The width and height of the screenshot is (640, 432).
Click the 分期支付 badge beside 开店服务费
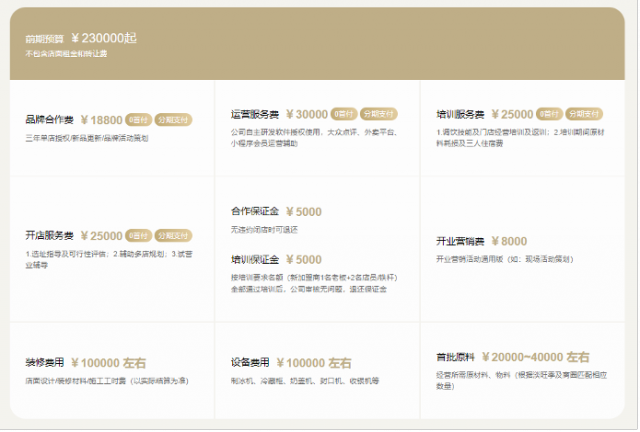point(173,236)
